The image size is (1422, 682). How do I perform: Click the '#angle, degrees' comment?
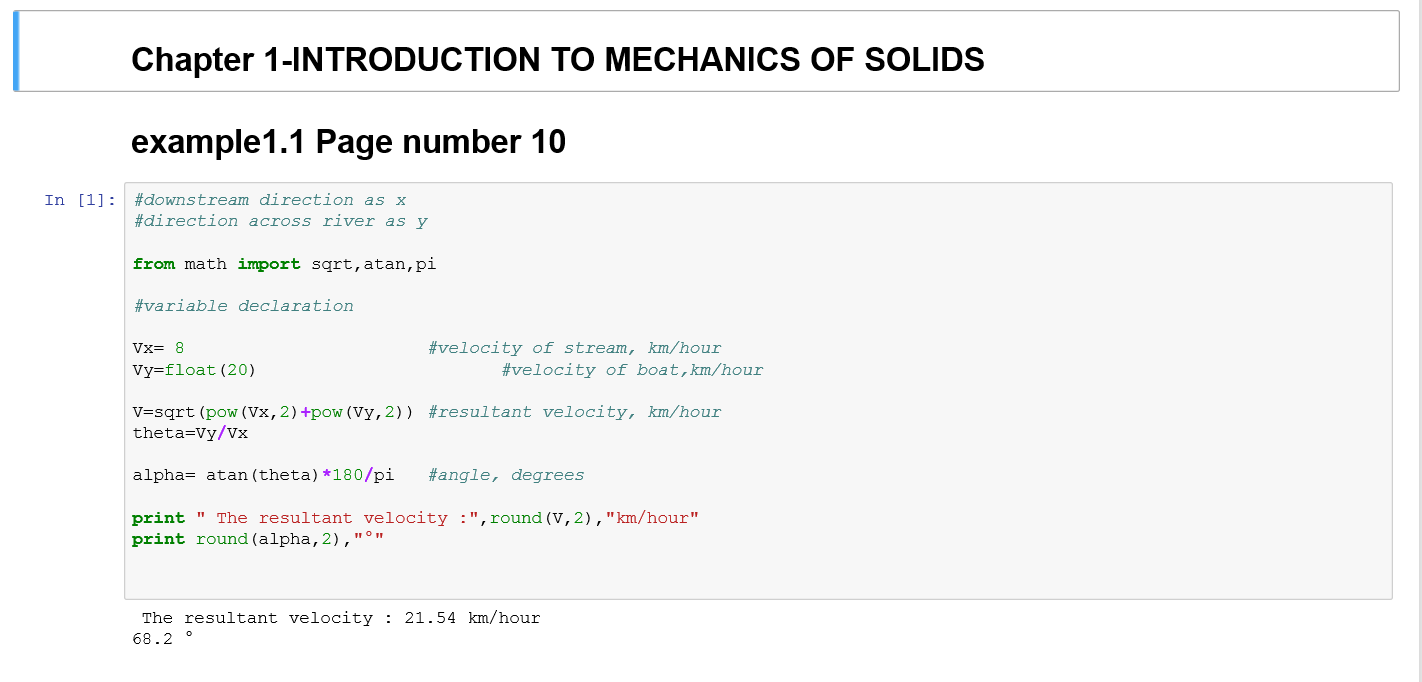(506, 475)
